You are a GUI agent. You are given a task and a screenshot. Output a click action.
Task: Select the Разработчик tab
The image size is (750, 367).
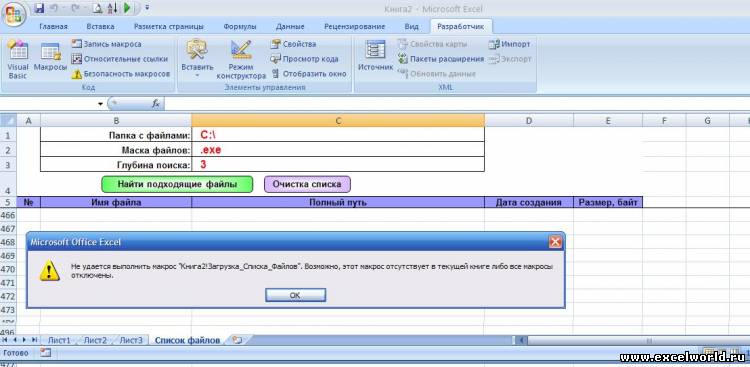(461, 26)
